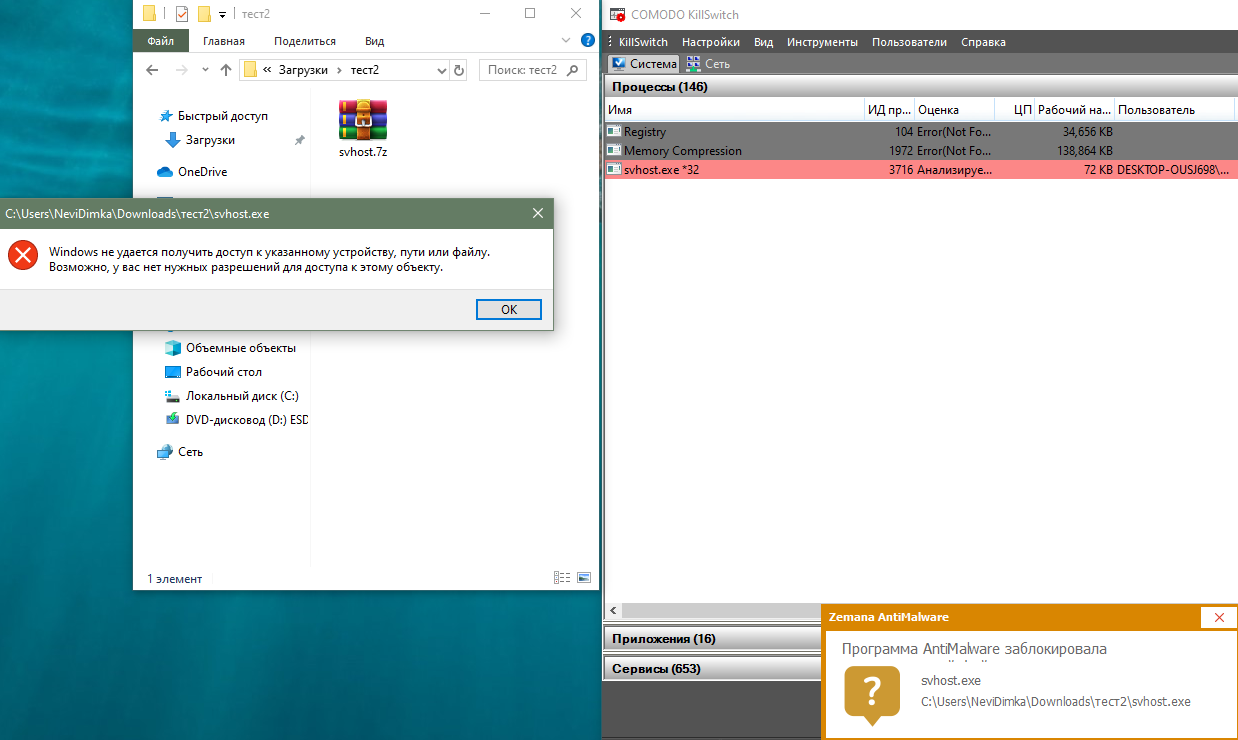The image size is (1238, 740).
Task: Open the Вид menu in KillSwitch
Action: (x=764, y=42)
